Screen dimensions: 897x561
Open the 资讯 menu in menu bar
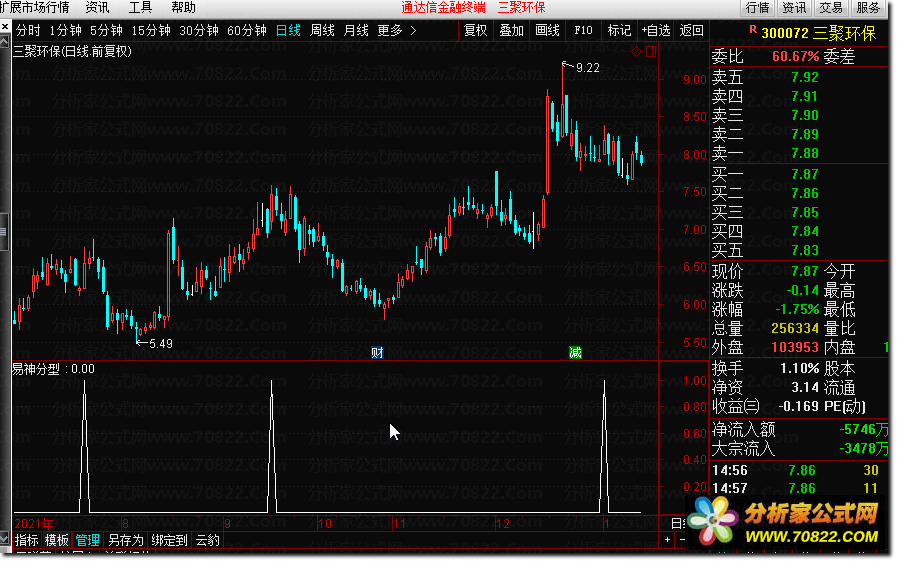(97, 7)
